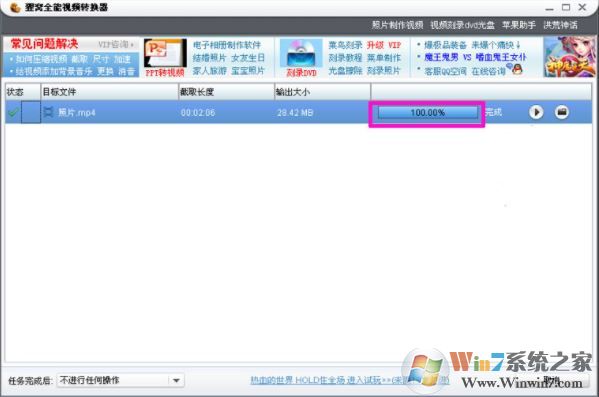Open 截取 help link
Screen dimensions: 599x397
click(x=79, y=59)
